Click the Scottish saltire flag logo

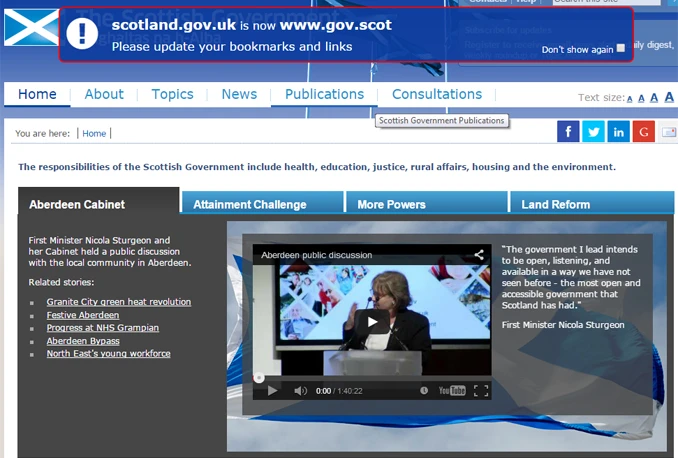pyautogui.click(x=31, y=27)
